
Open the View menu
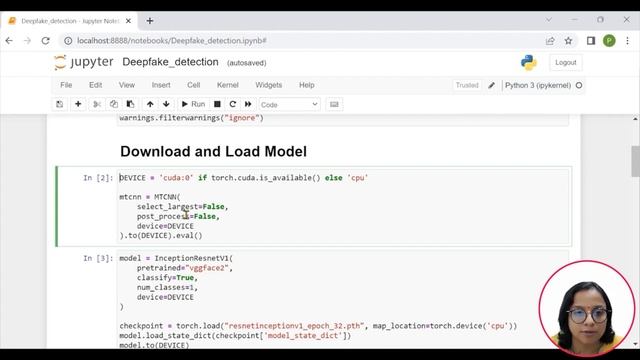(127, 85)
